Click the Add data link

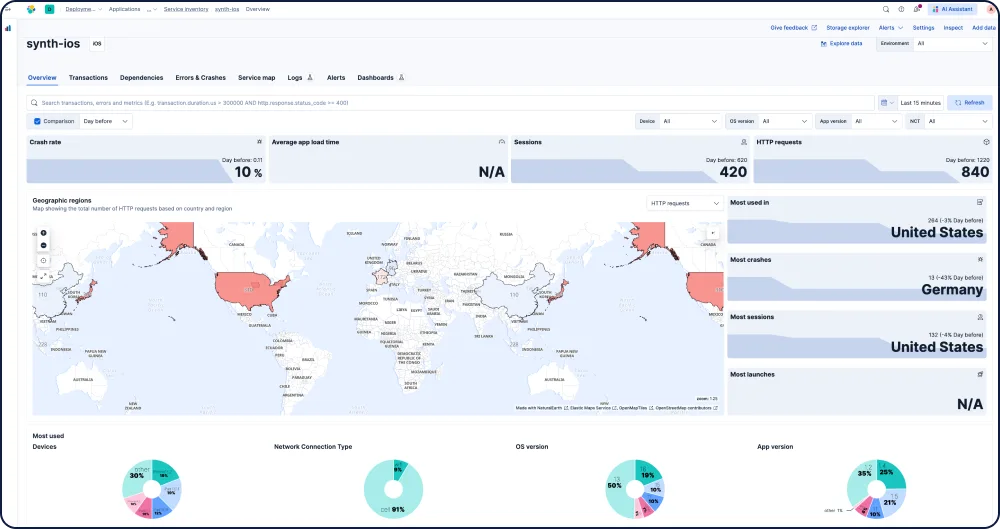pos(983,28)
